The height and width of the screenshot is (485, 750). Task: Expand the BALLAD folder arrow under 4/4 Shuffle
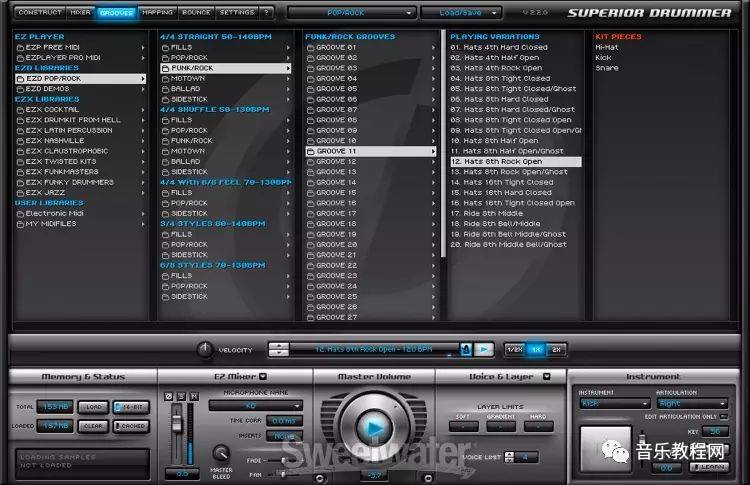click(288, 162)
